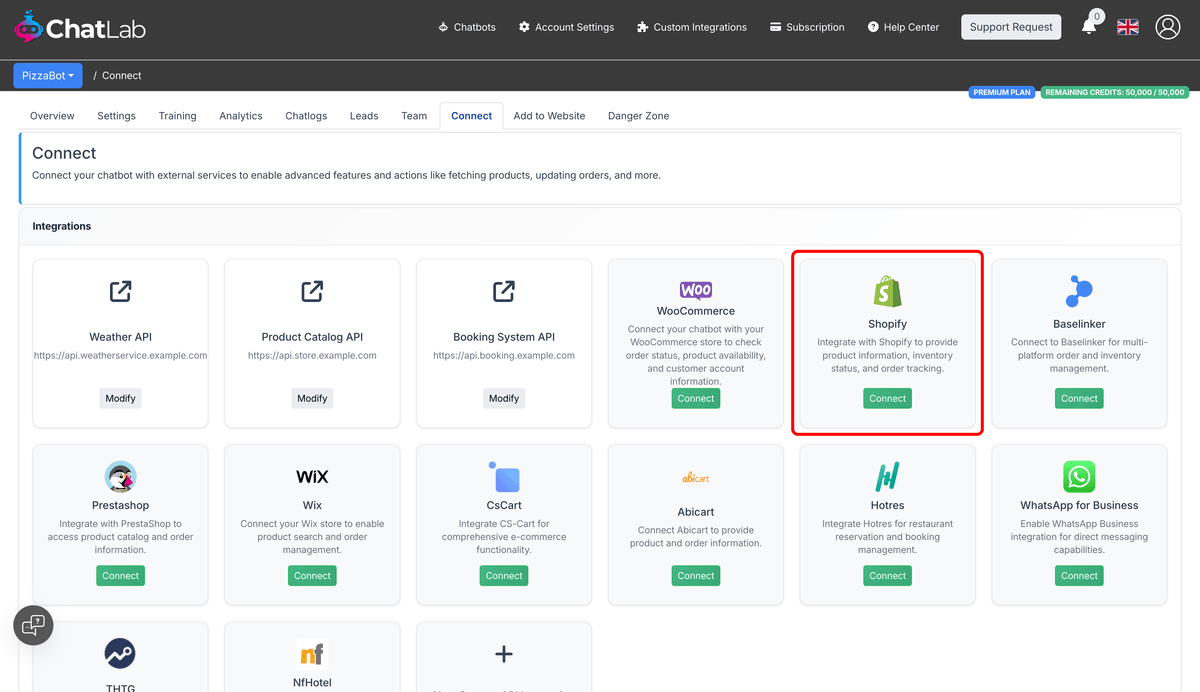Open the PizzaBot dropdown

coord(47,75)
